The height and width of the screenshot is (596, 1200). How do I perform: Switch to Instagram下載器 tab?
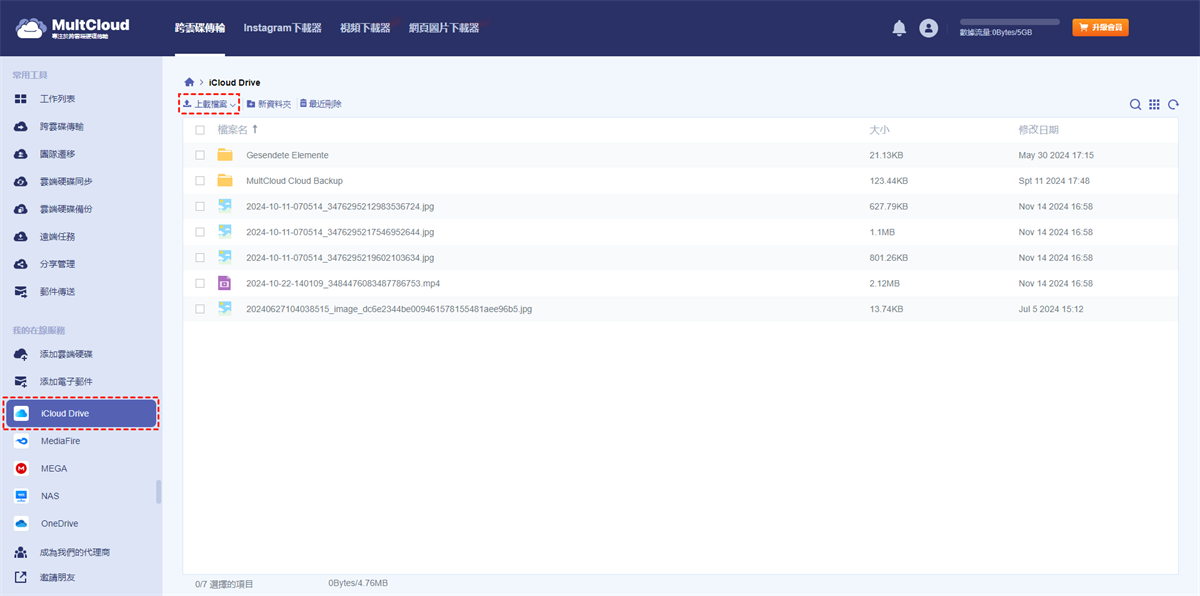tap(282, 28)
